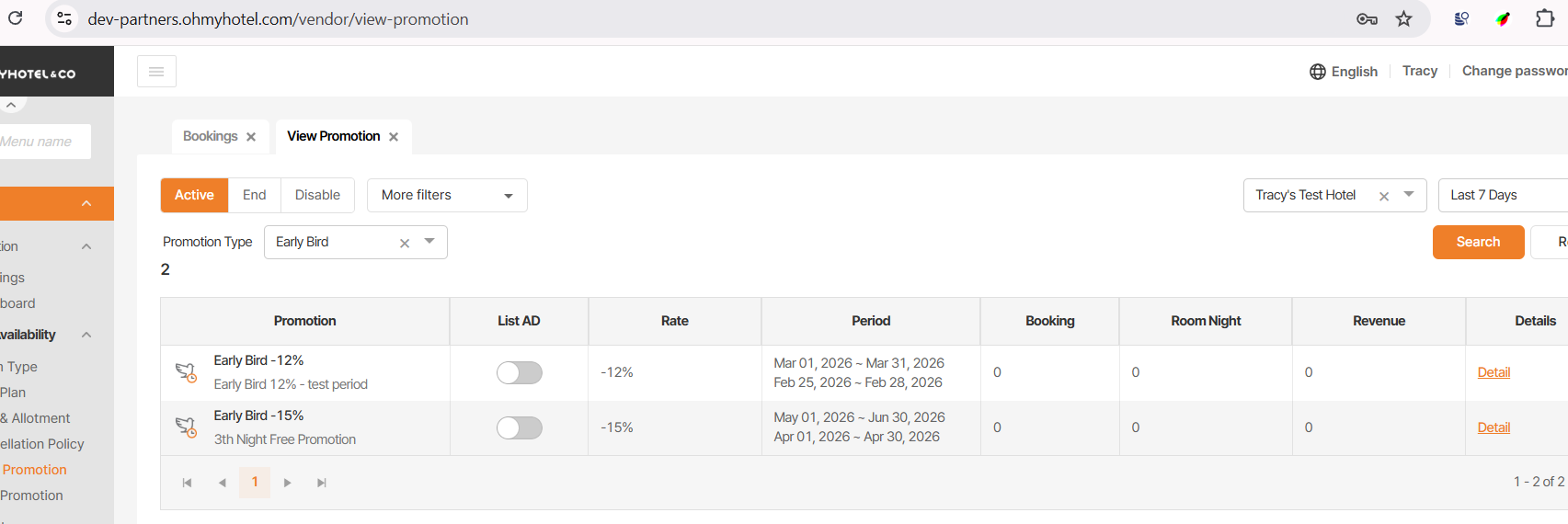Show Disable promotions filter
The image size is (1568, 524).
coord(317,195)
